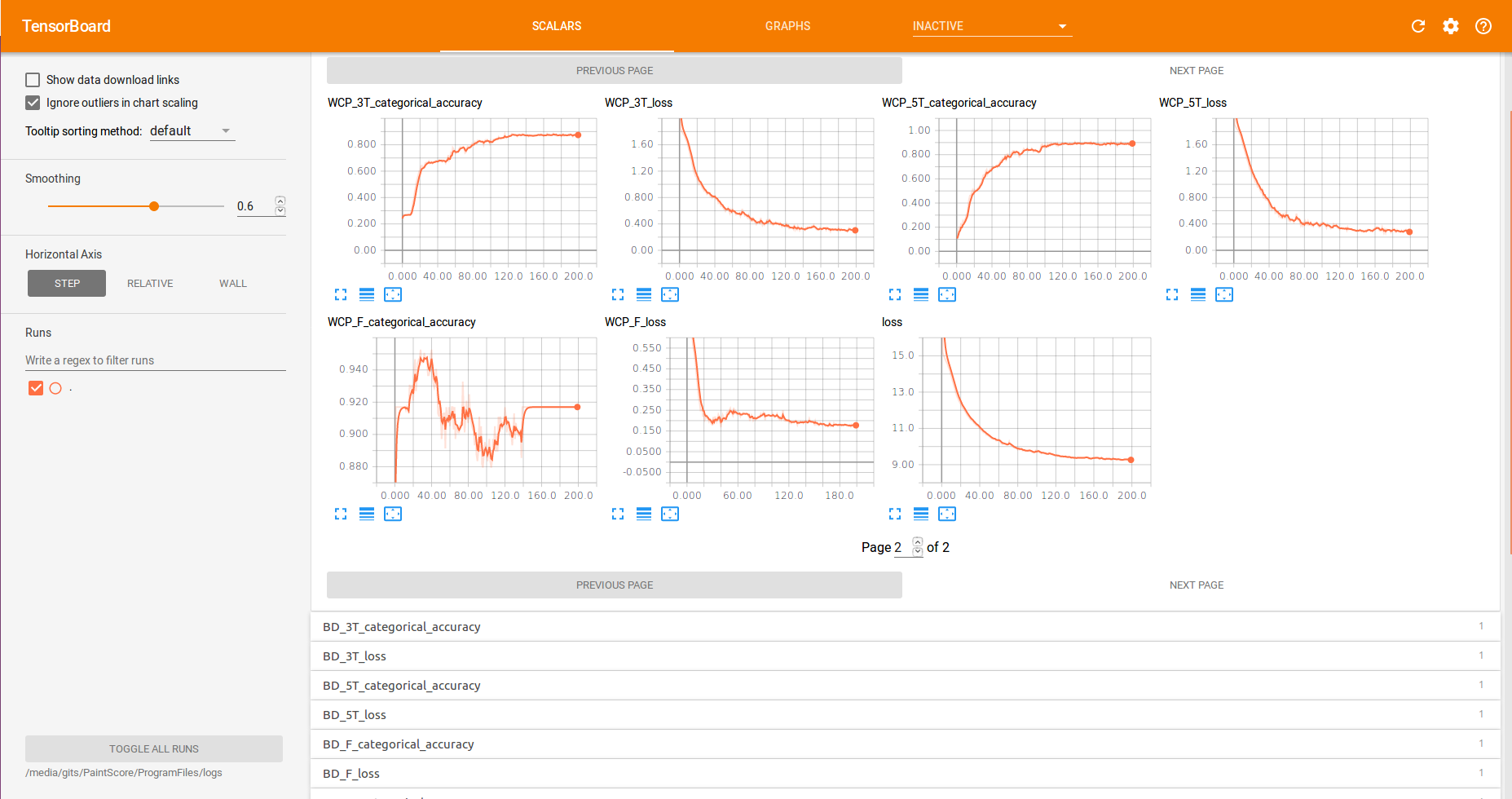Click bottom NEXT PAGE button
Image resolution: width=1512 pixels, height=799 pixels.
pyautogui.click(x=1197, y=585)
